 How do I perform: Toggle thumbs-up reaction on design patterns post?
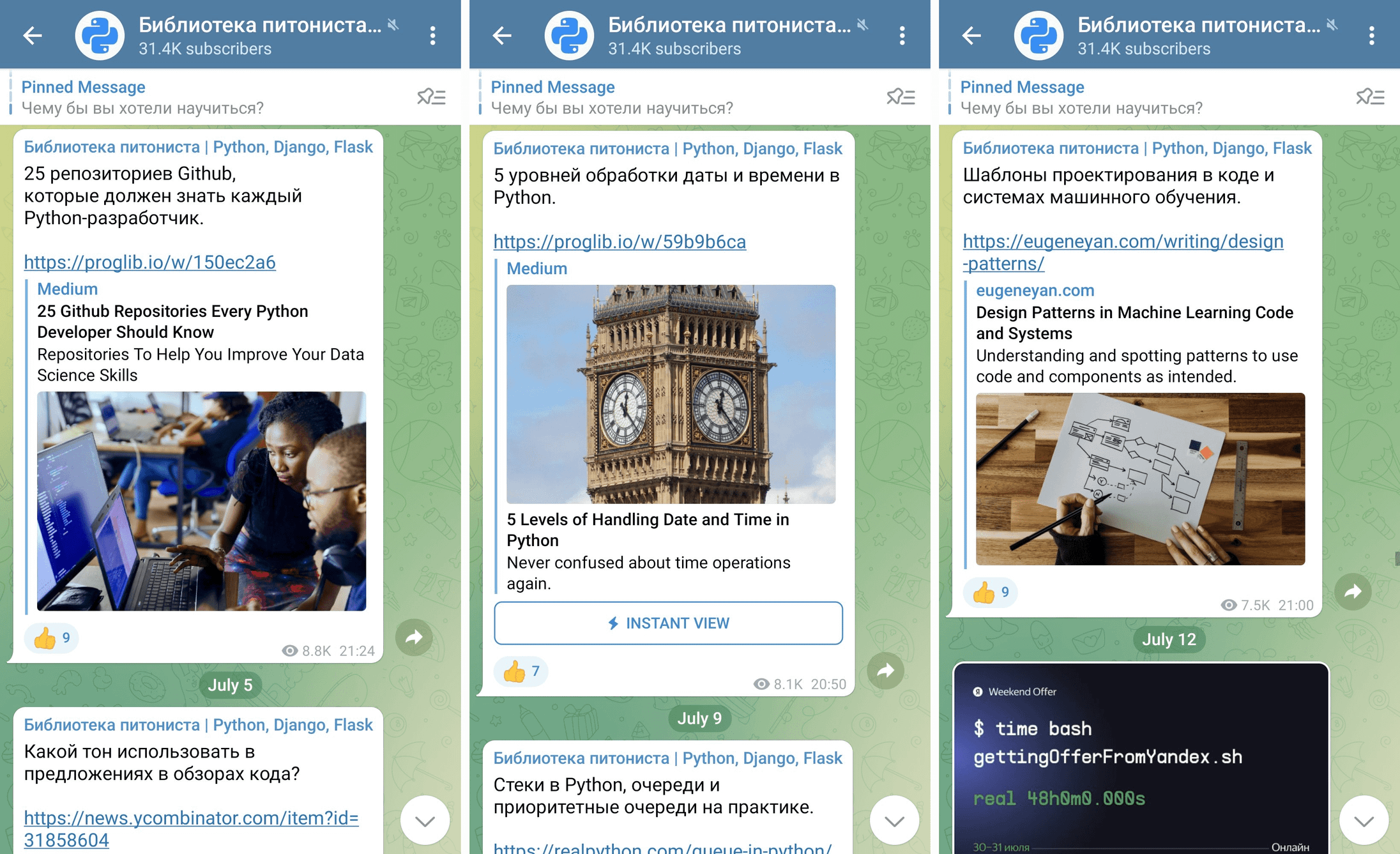pos(990,592)
